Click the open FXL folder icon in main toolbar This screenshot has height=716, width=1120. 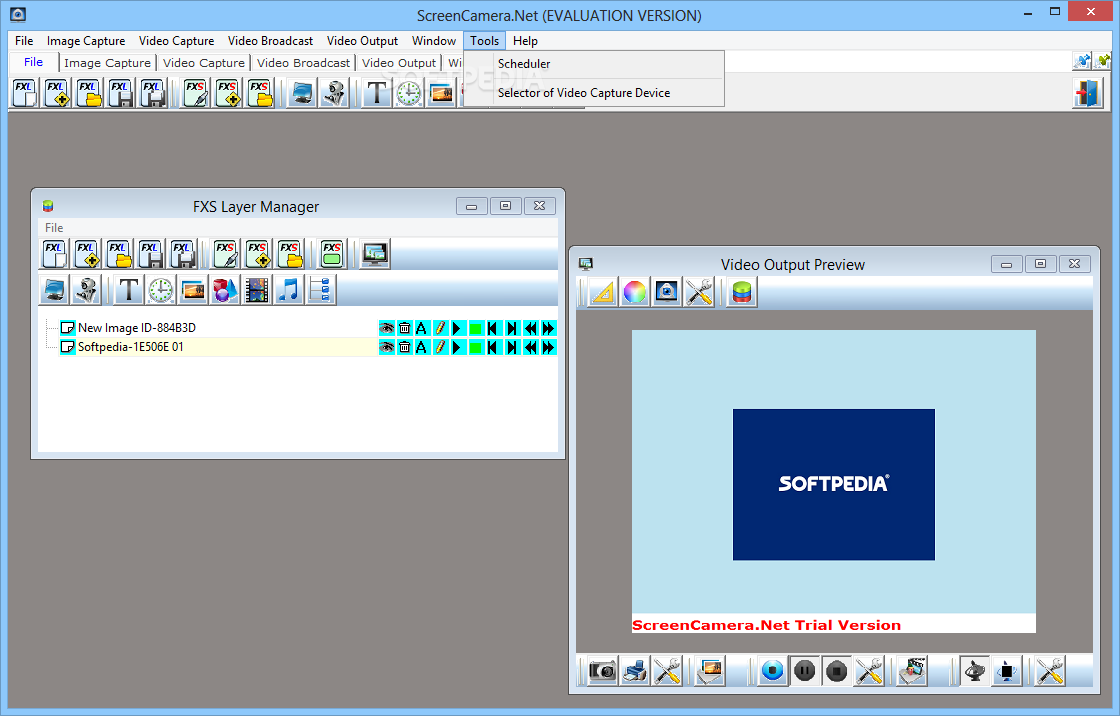pyautogui.click(x=89, y=93)
